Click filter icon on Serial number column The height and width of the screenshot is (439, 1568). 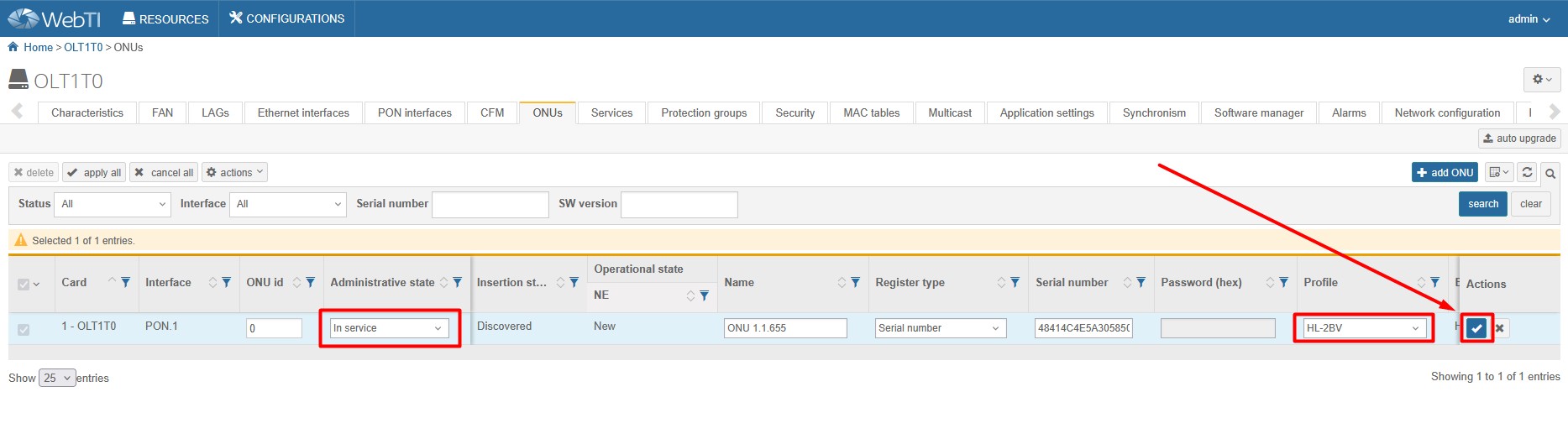(x=1141, y=283)
